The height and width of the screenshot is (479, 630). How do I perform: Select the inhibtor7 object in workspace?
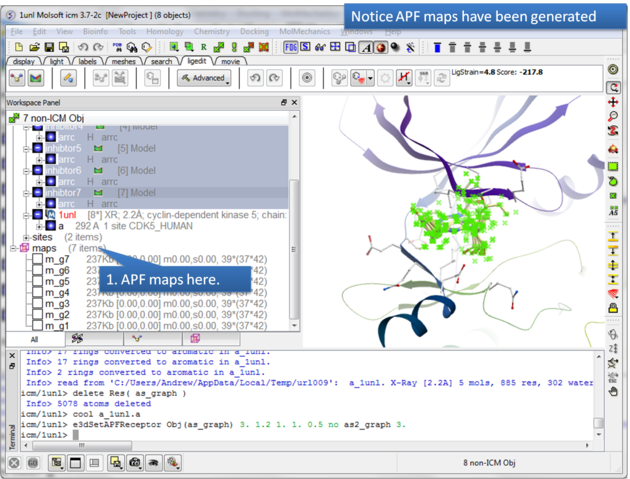click(x=65, y=193)
